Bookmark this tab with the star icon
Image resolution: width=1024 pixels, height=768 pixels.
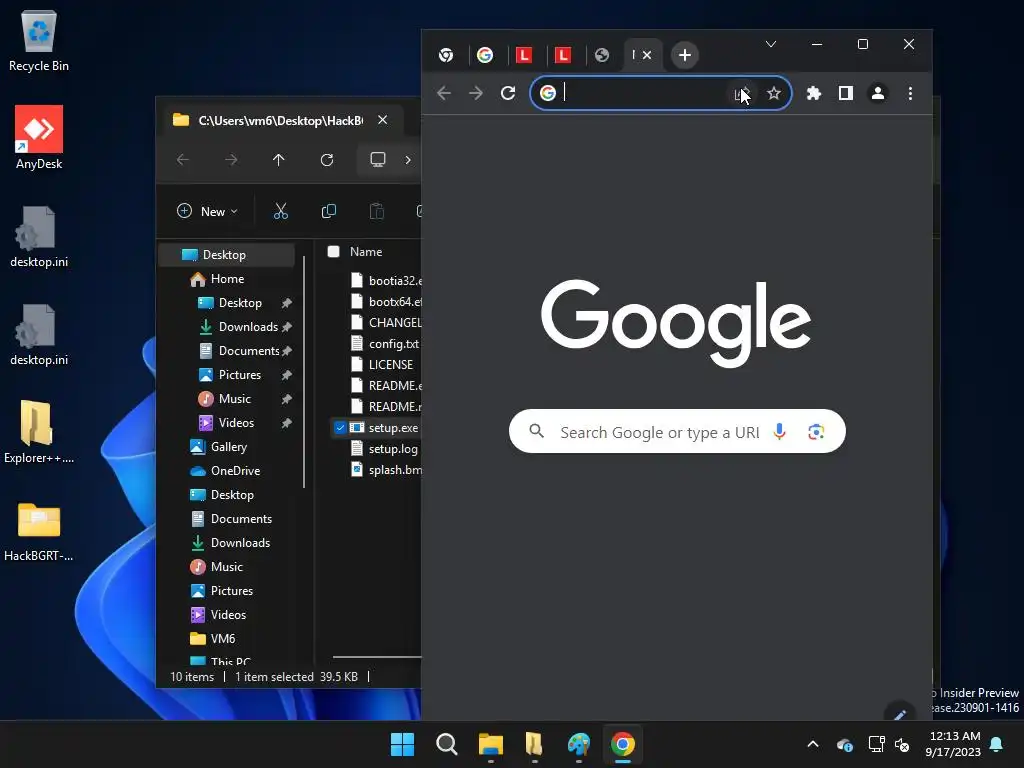tap(774, 93)
